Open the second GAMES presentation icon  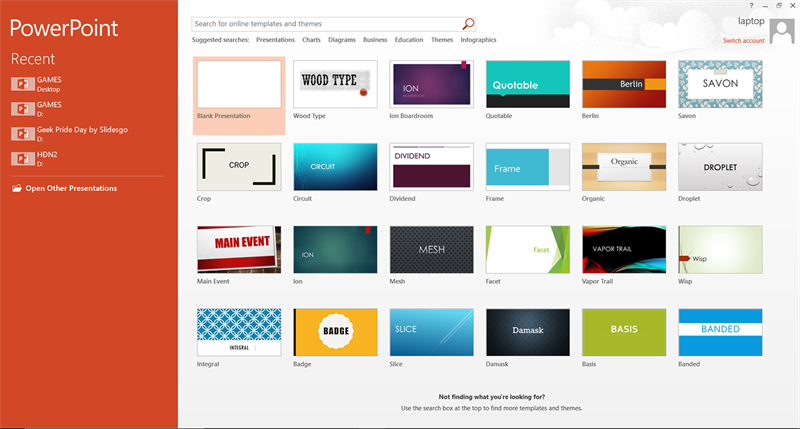pos(23,109)
